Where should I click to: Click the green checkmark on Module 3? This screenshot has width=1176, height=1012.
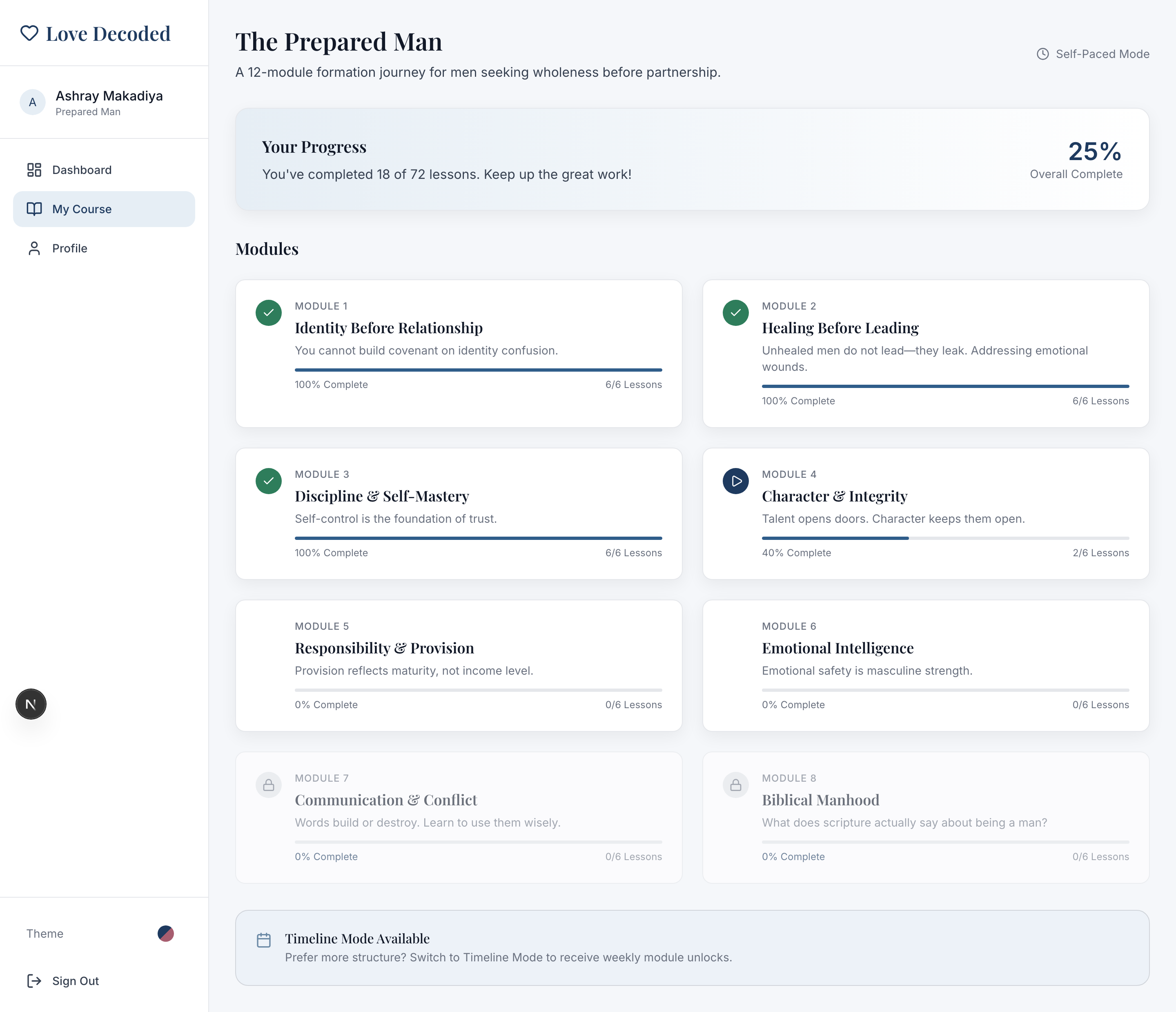268,481
